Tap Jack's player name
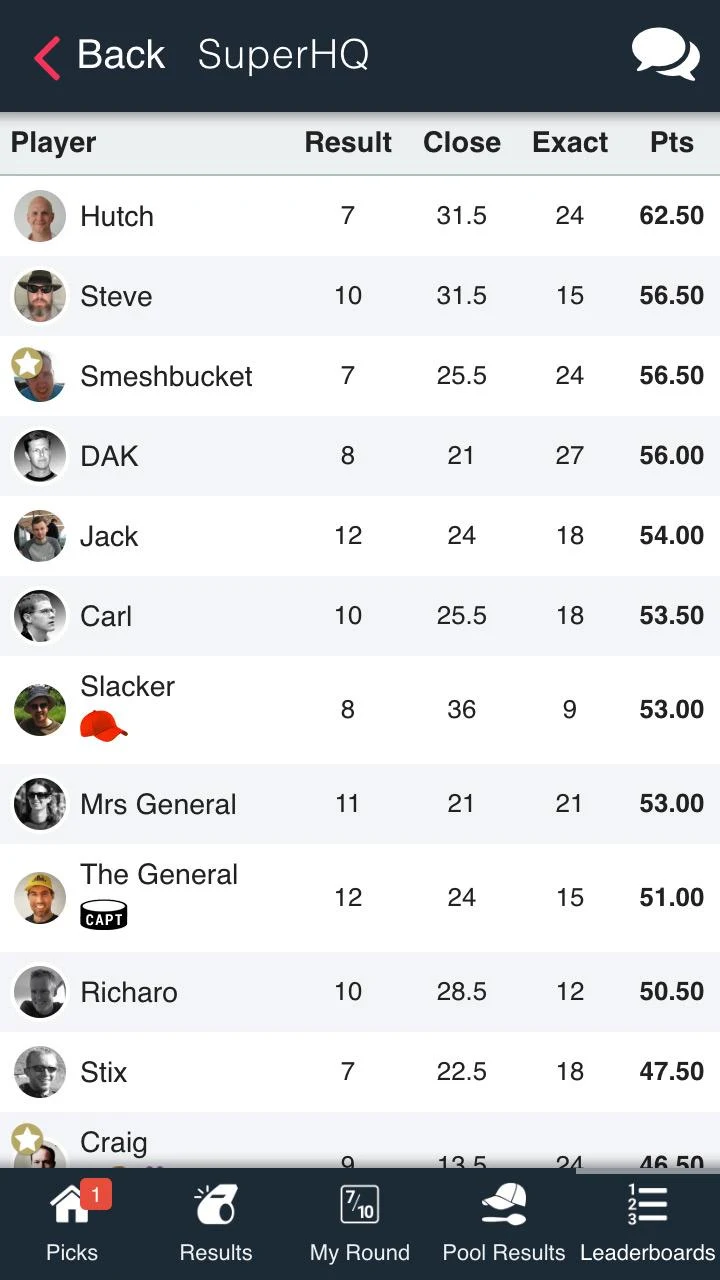720x1280 pixels. tap(109, 536)
